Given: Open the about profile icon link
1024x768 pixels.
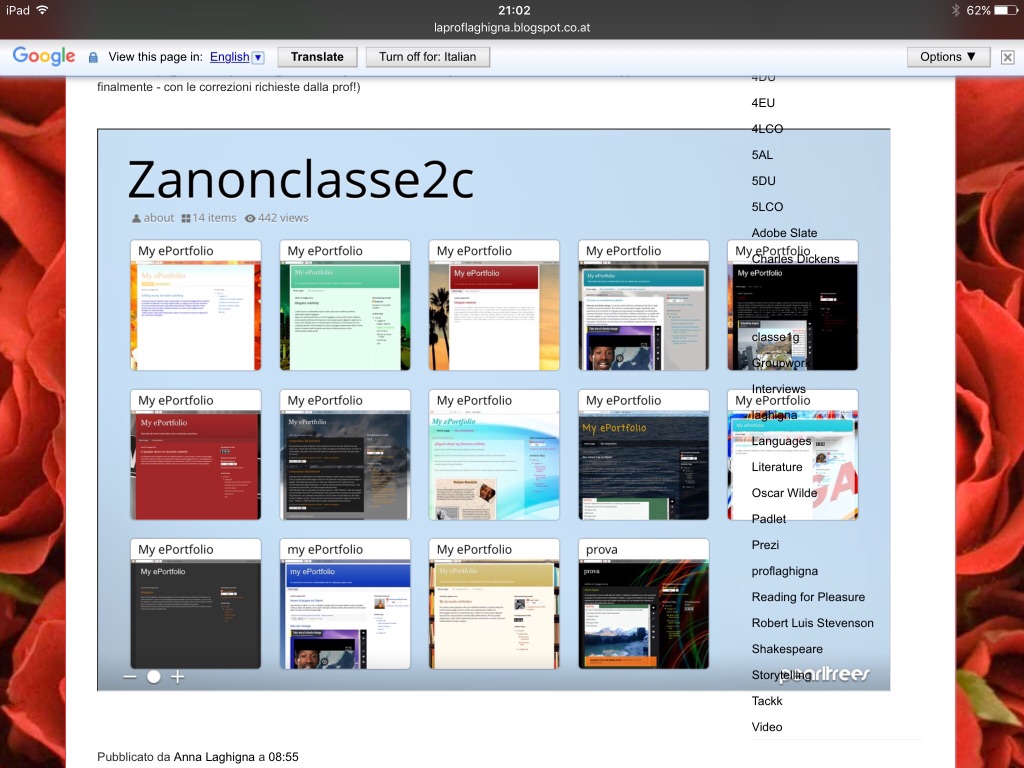Looking at the screenshot, I should pos(136,218).
